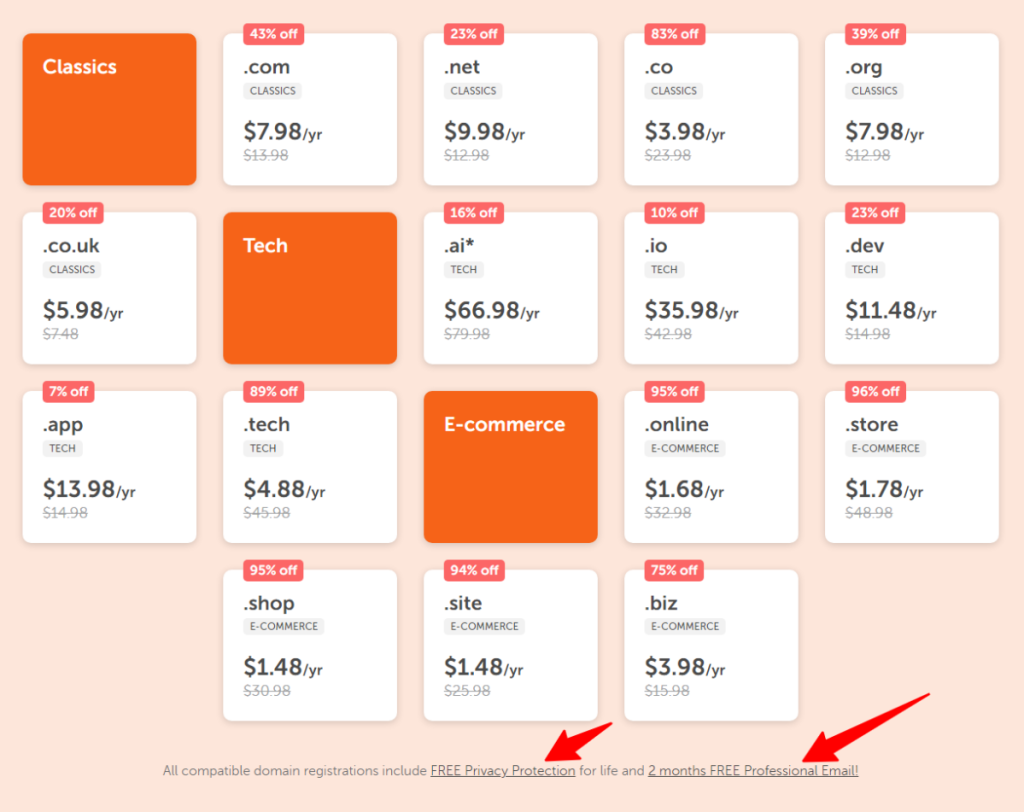Click the .ai domain pricing card

pos(510,289)
